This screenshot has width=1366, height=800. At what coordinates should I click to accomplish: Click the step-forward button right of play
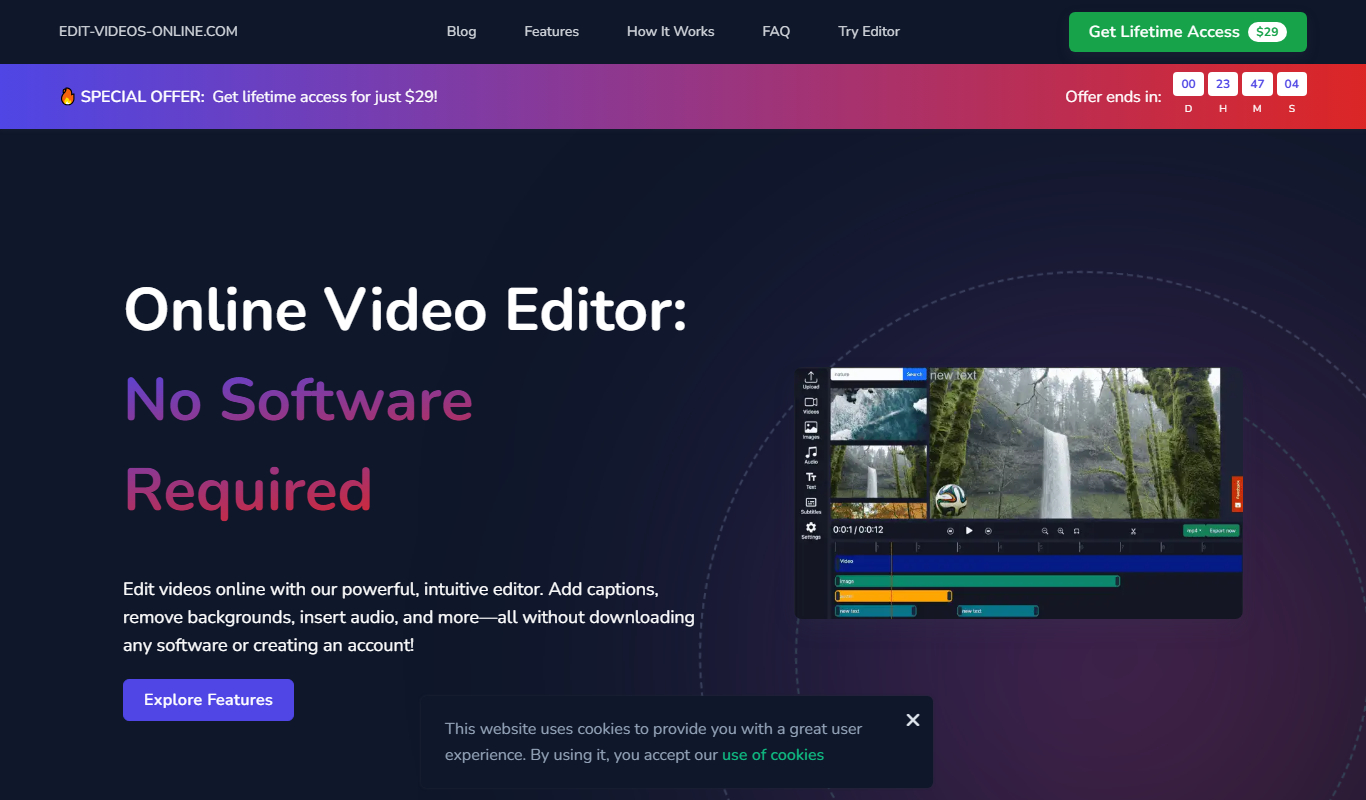(x=988, y=530)
